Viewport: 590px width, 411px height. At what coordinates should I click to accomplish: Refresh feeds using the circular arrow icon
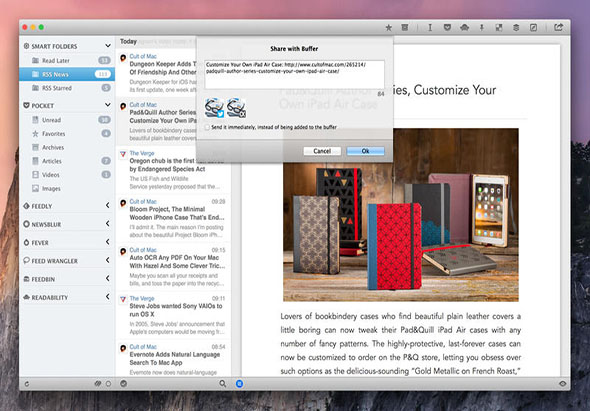[27, 384]
